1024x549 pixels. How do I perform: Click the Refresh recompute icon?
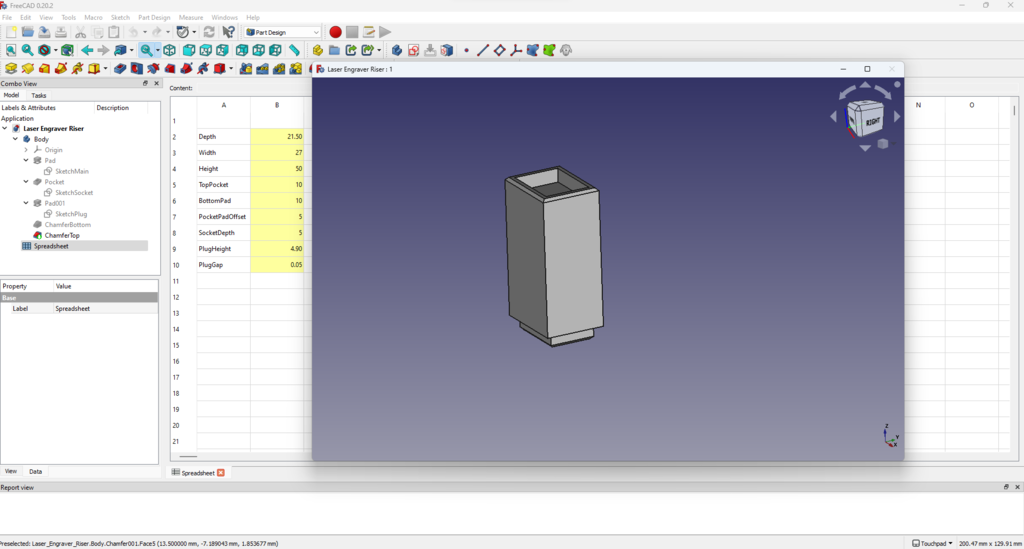click(209, 32)
